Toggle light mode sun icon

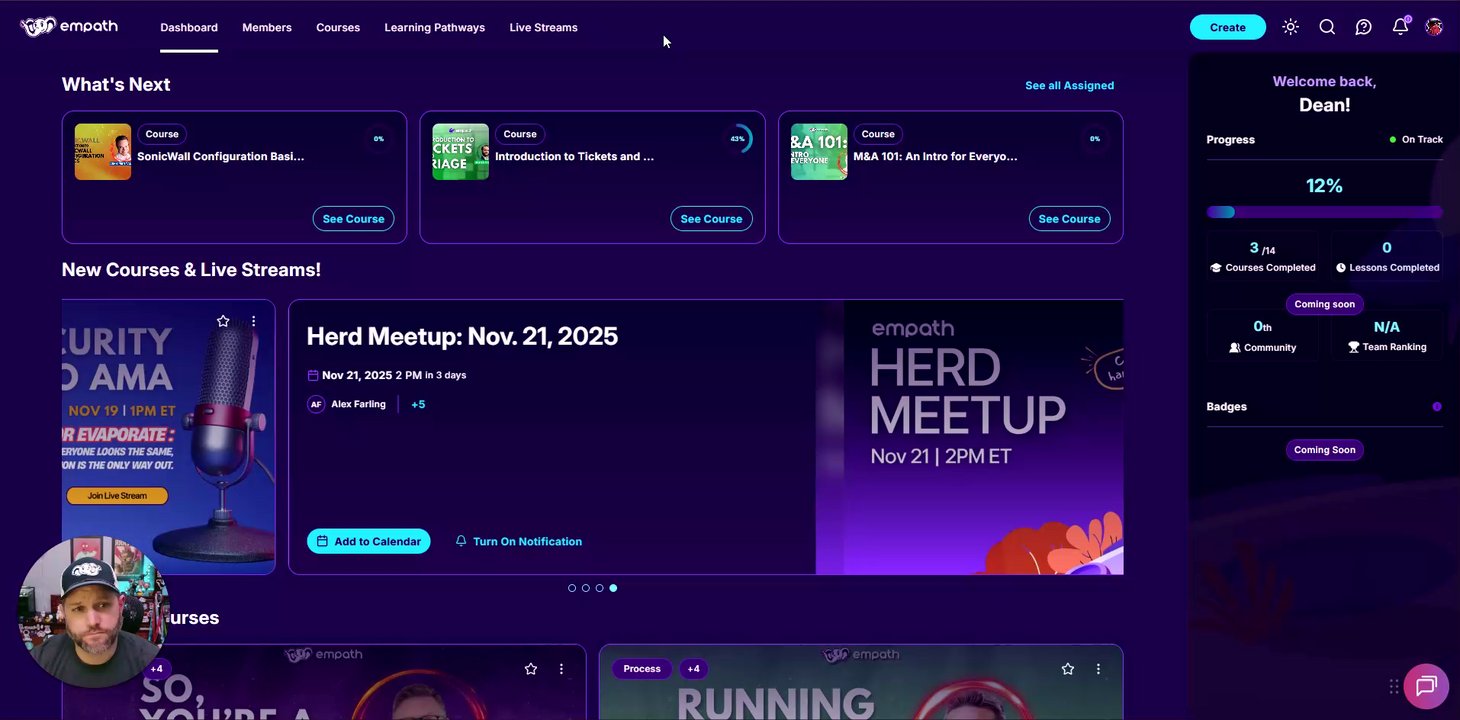click(1290, 27)
